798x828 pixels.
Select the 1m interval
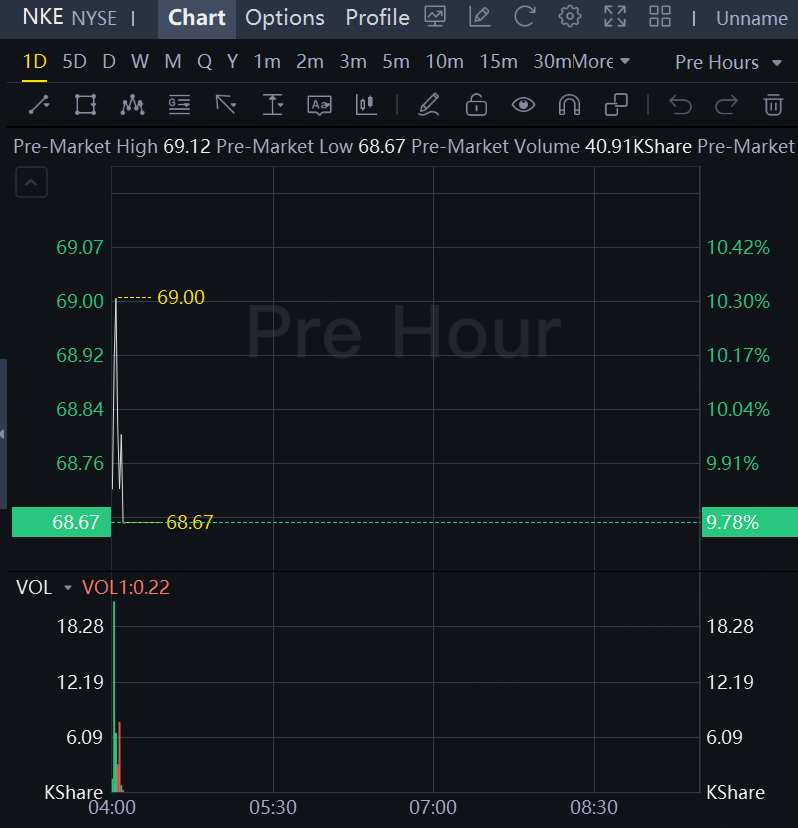coord(267,62)
